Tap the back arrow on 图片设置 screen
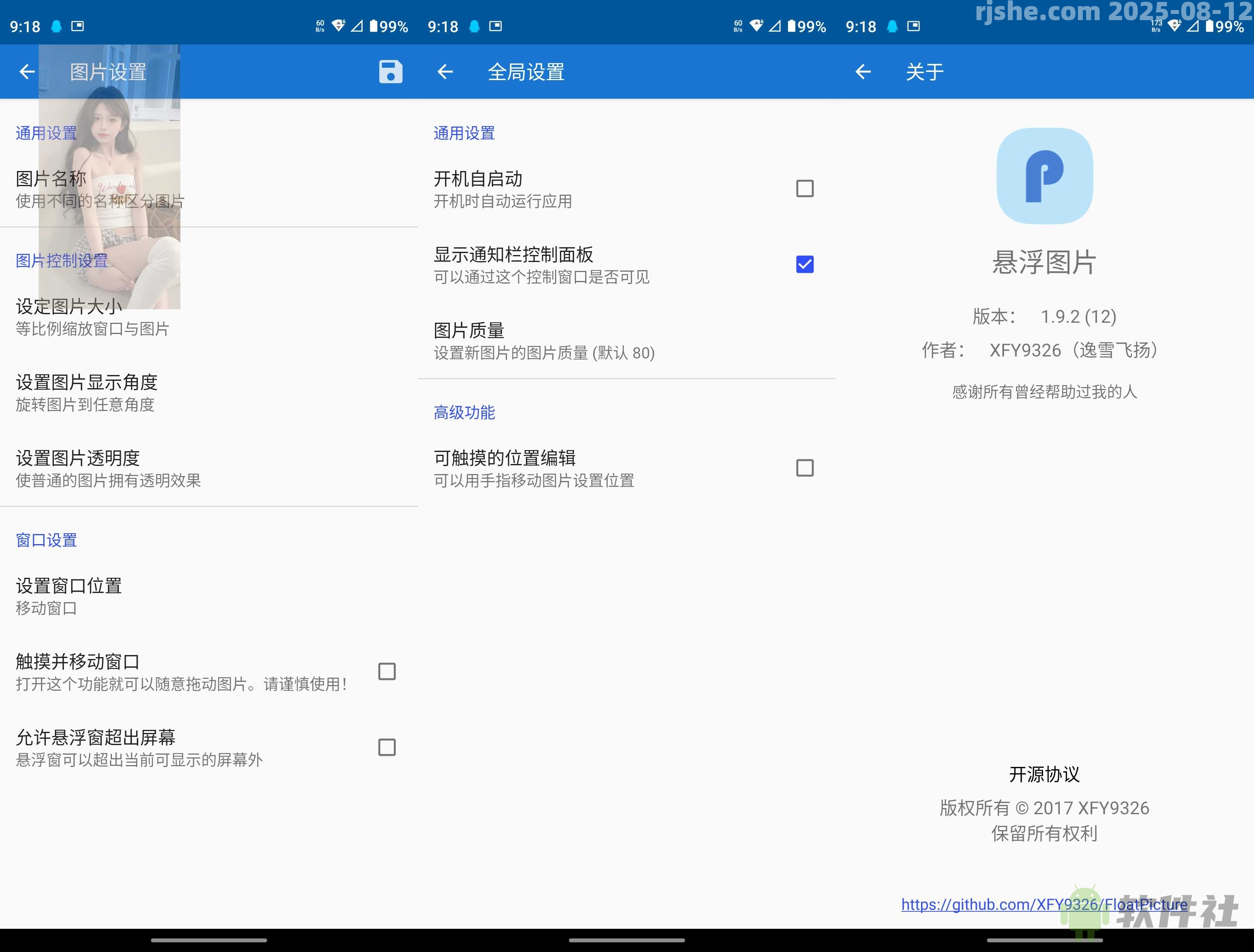 (27, 72)
